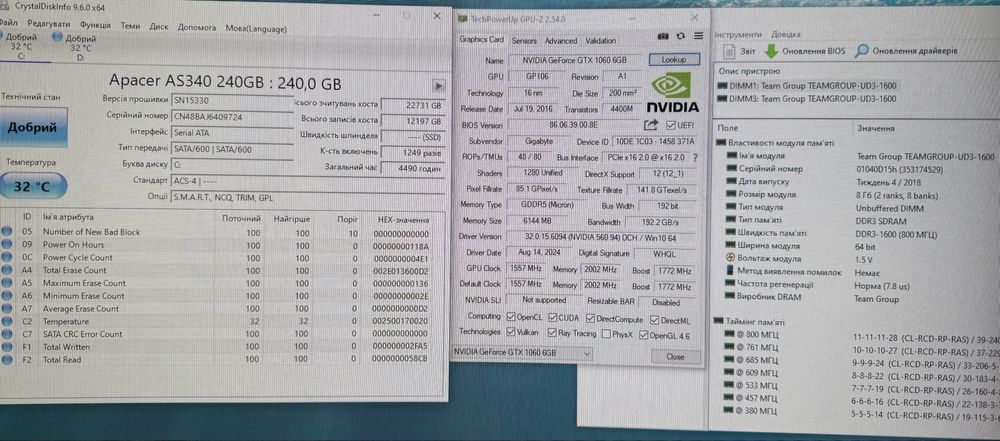The image size is (1000, 441).
Task: Click the NVIDIA logo in GPU-Z
Action: 673,93
